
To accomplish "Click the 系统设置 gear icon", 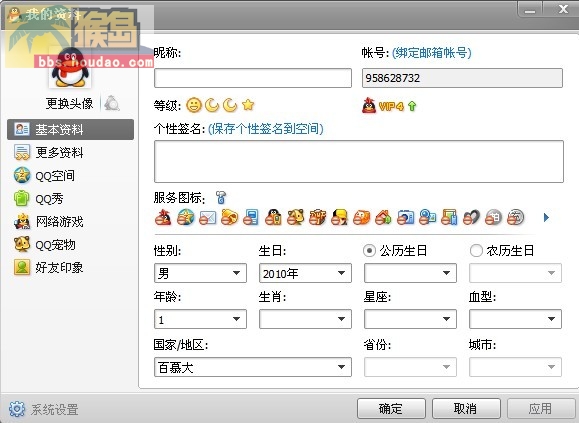I will [17, 409].
